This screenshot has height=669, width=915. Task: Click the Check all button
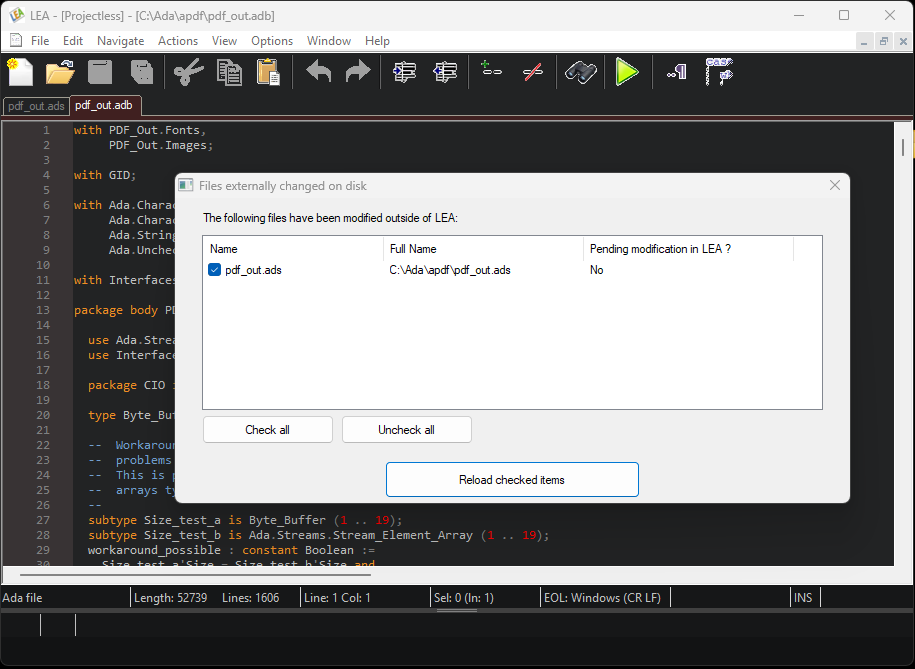click(267, 430)
